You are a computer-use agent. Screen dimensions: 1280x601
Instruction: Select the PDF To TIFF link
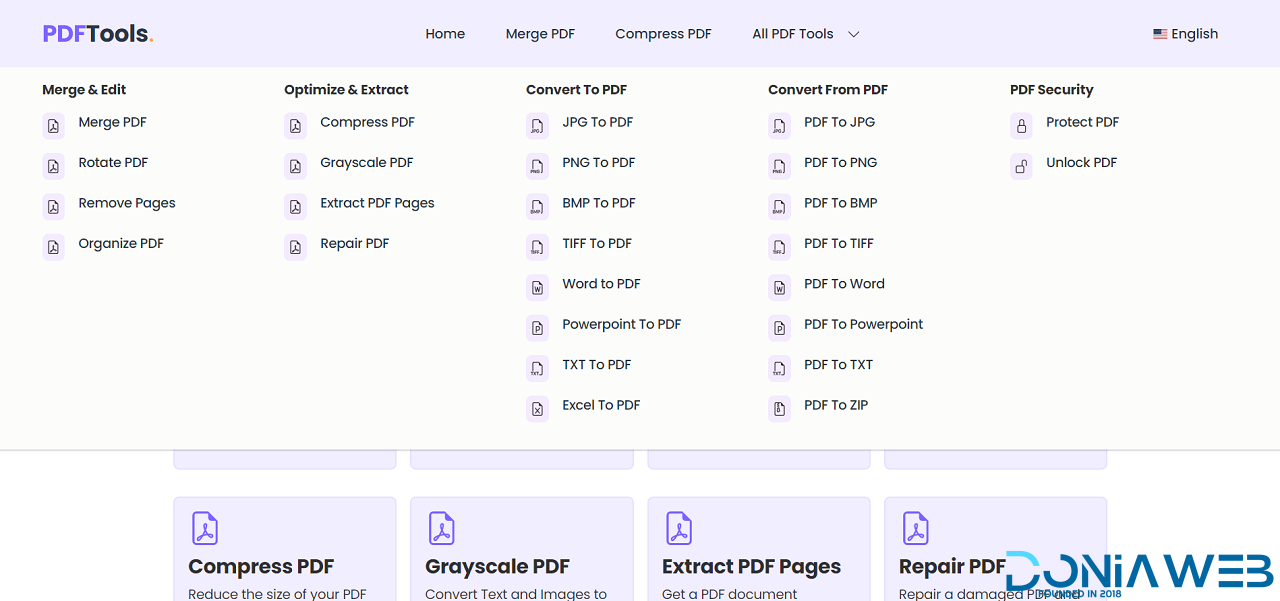tap(838, 244)
